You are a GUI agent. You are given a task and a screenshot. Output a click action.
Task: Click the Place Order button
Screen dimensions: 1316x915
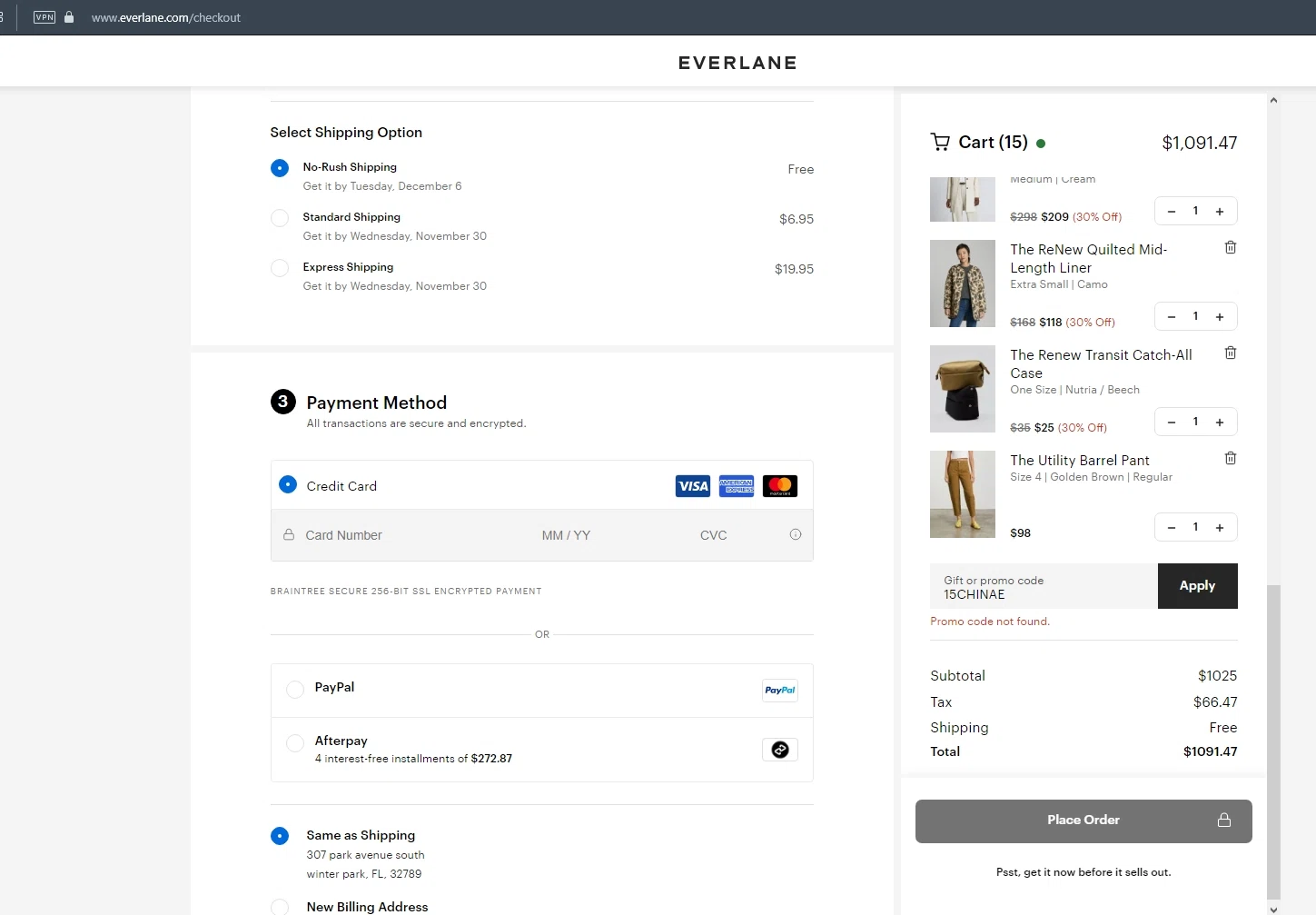[1083, 821]
